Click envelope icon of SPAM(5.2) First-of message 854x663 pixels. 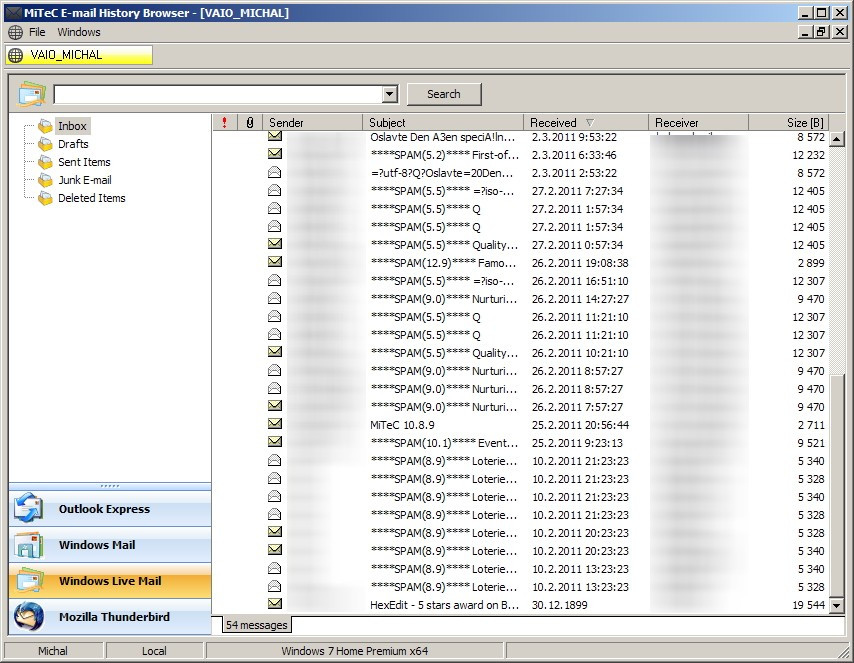tap(275, 154)
